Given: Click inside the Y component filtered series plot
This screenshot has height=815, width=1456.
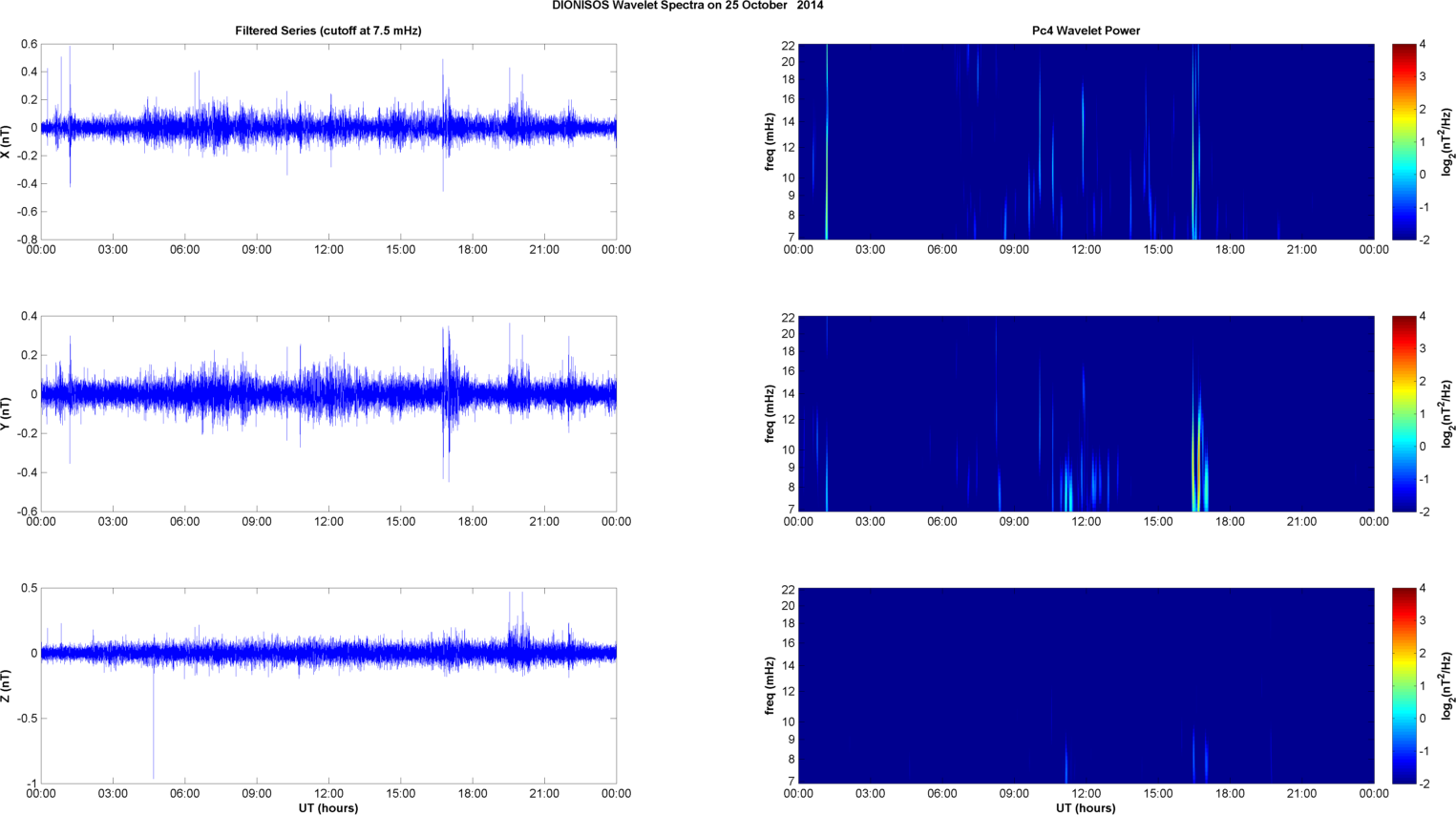Looking at the screenshot, I should (x=328, y=413).
